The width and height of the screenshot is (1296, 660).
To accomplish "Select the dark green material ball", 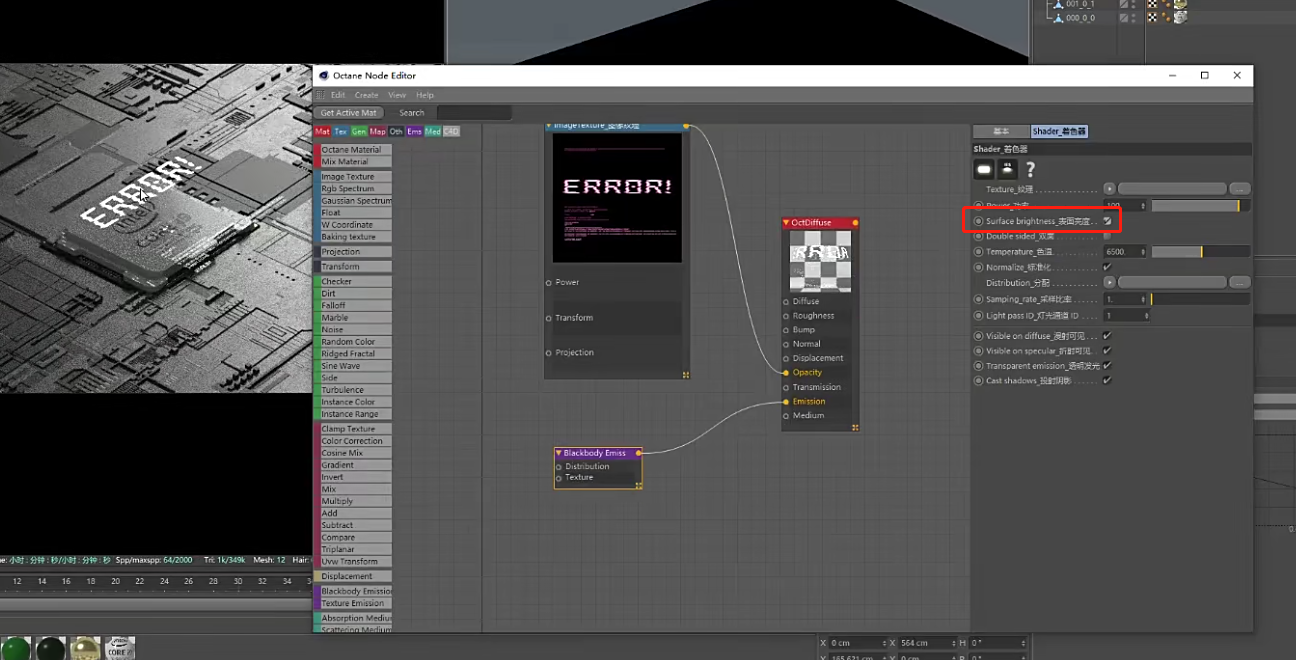I will [x=50, y=649].
